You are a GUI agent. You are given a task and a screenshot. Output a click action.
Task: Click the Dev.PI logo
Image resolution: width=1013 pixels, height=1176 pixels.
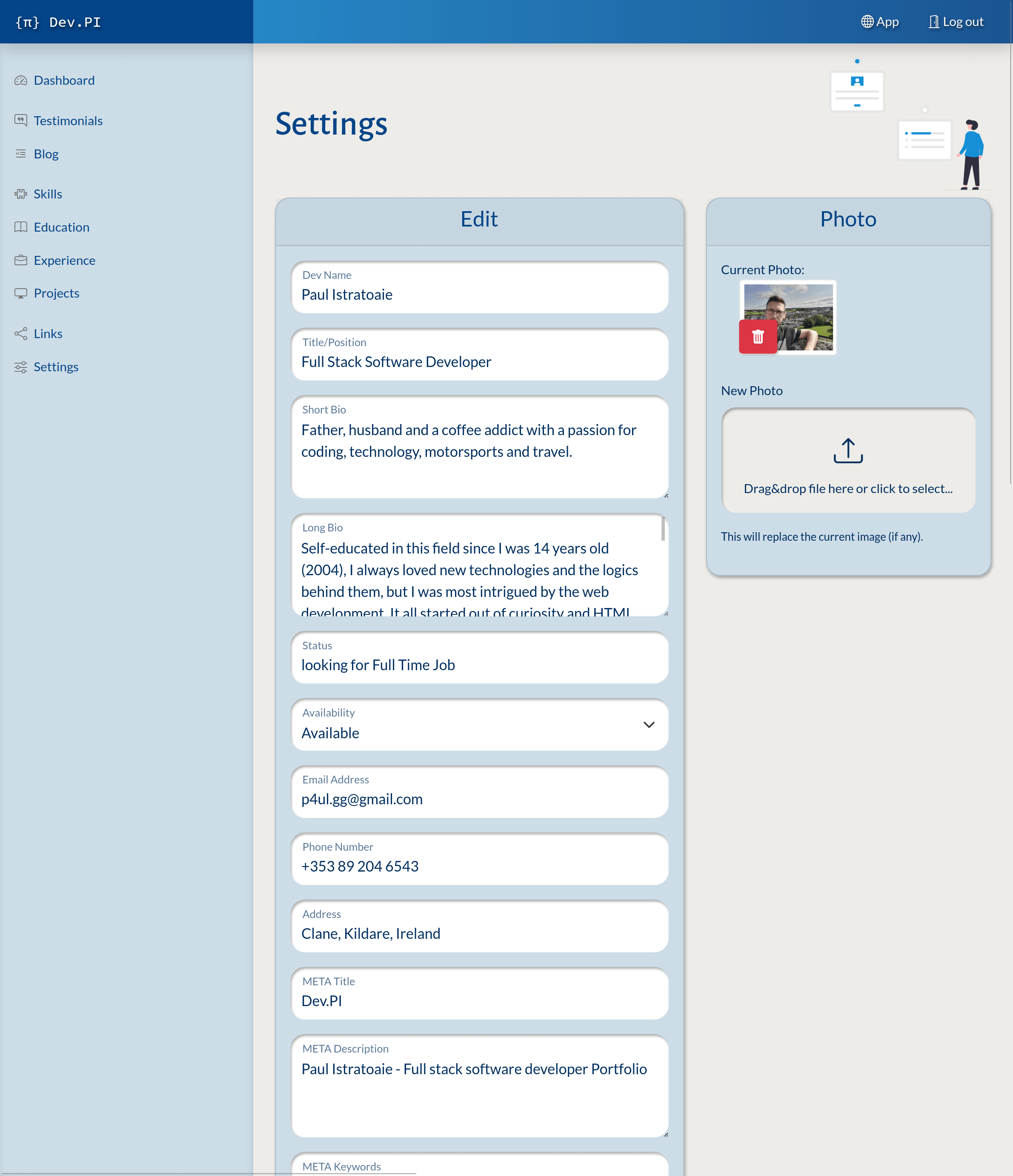tap(58, 22)
